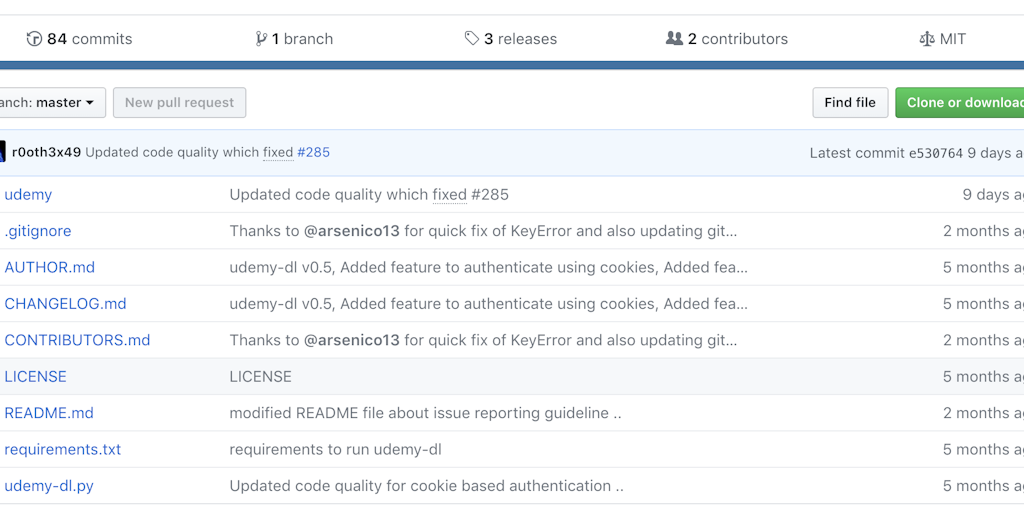Viewport: 1024px width, 512px height.
Task: Click 'fixed' keyword in latest commit header
Action: [x=278, y=152]
